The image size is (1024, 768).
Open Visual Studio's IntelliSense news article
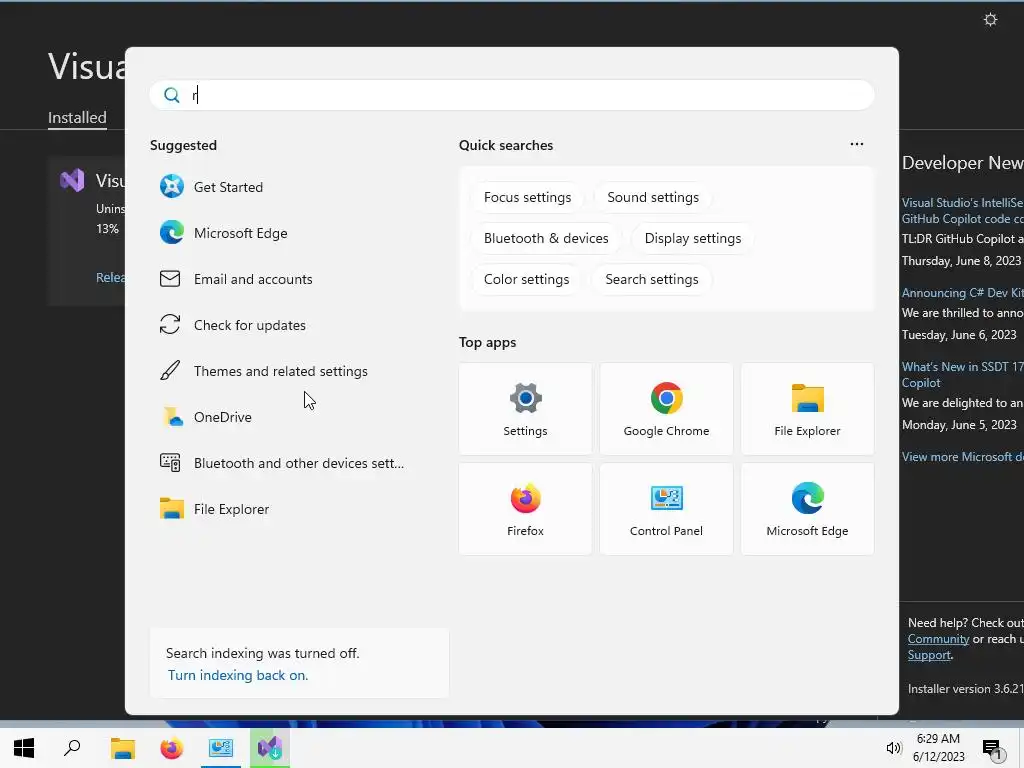point(963,211)
